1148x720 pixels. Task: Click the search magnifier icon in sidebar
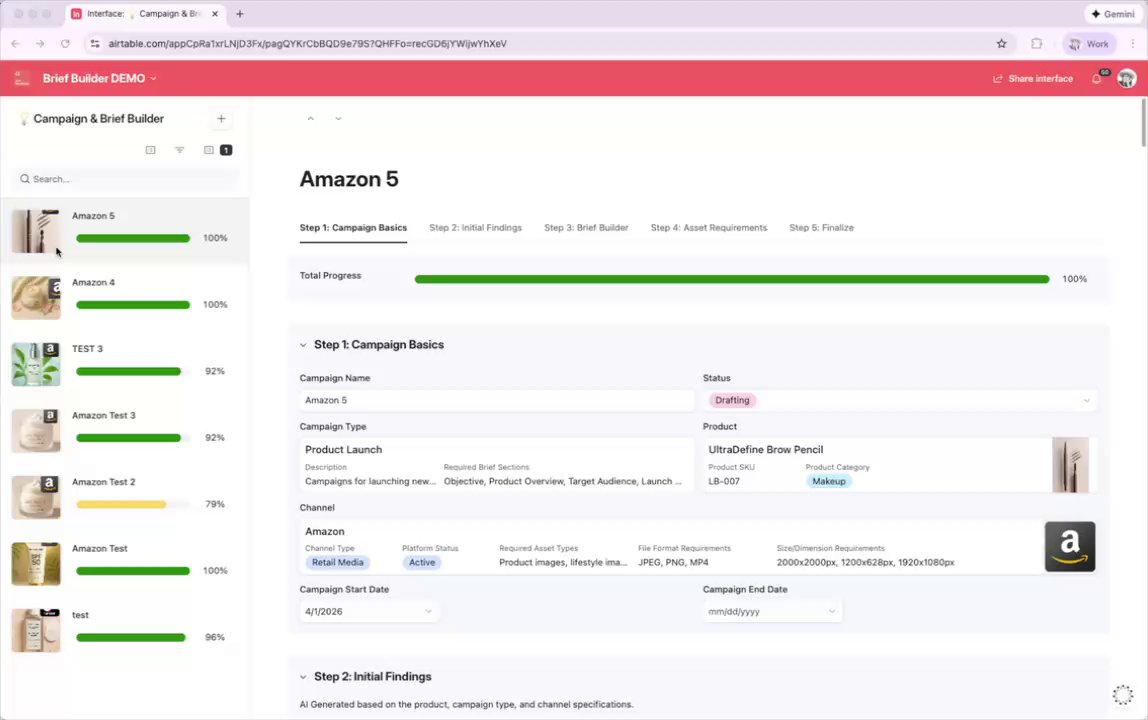click(25, 179)
